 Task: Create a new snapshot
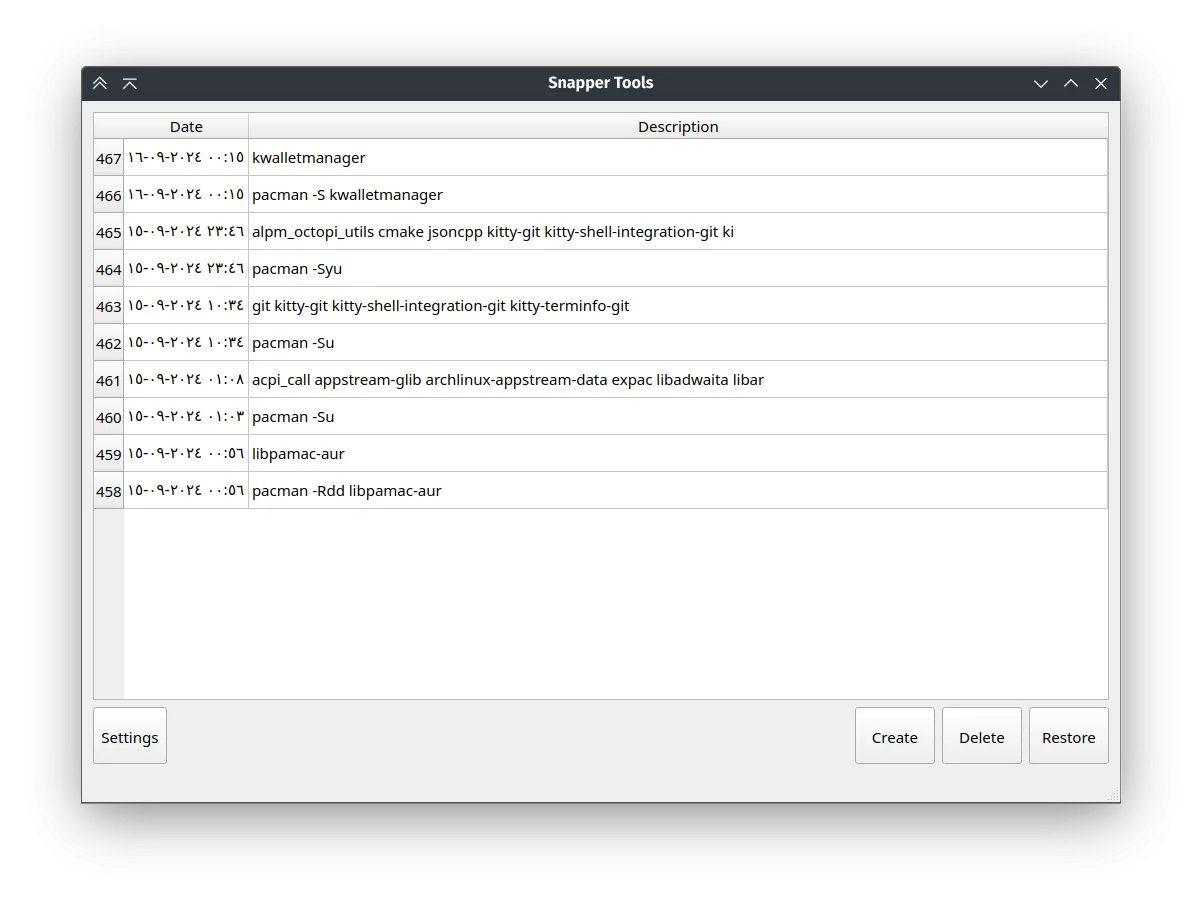click(894, 736)
